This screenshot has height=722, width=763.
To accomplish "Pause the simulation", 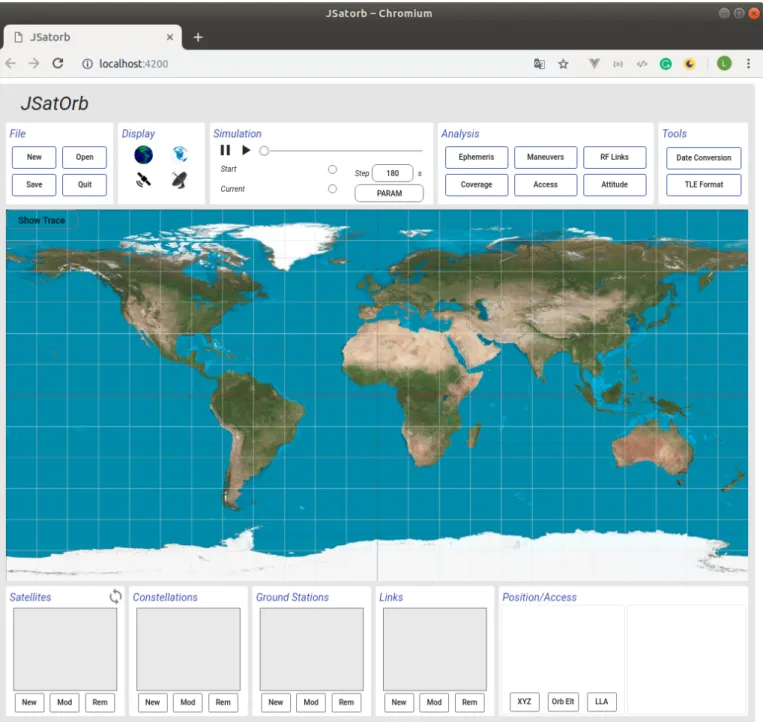I will point(225,150).
